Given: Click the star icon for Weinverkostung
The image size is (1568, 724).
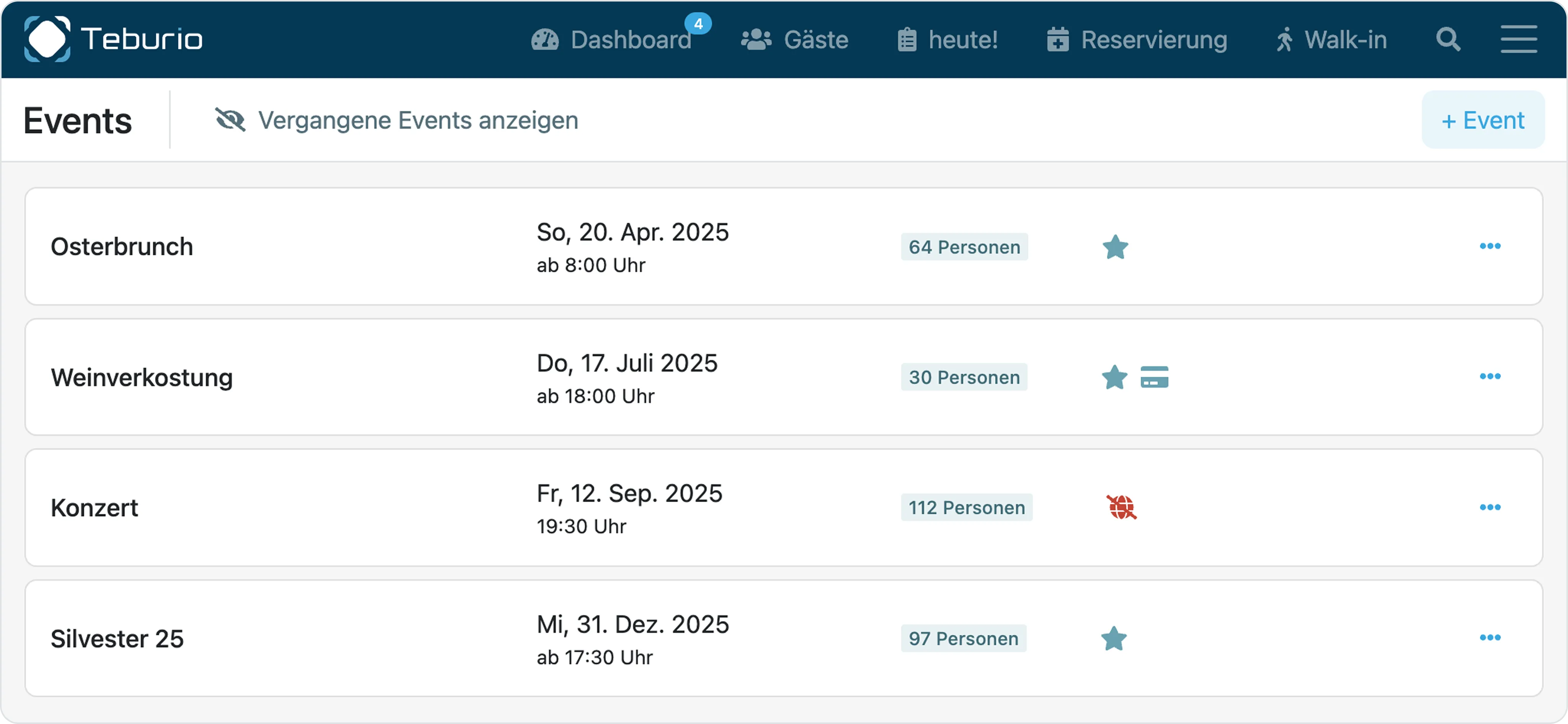Looking at the screenshot, I should click(1114, 377).
